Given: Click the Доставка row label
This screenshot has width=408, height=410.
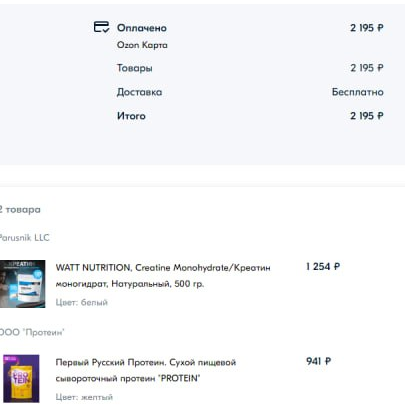Looking at the screenshot, I should point(139,92).
